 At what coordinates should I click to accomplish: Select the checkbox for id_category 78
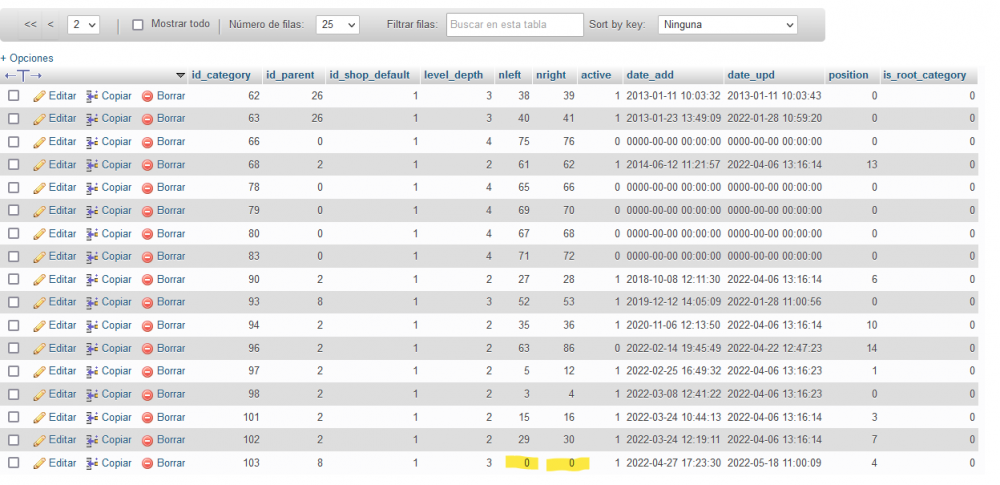point(13,188)
